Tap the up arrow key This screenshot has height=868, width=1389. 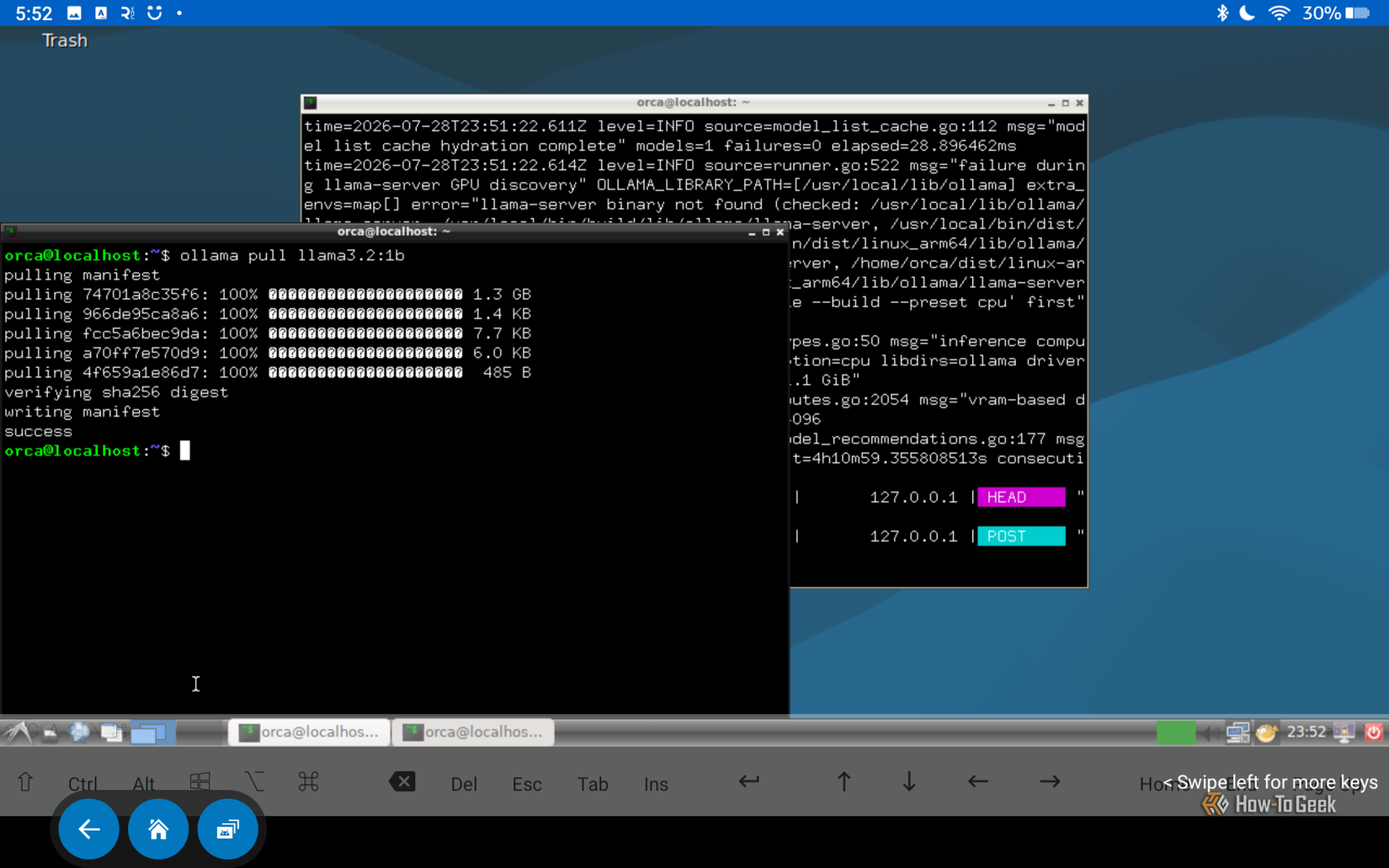[x=844, y=781]
